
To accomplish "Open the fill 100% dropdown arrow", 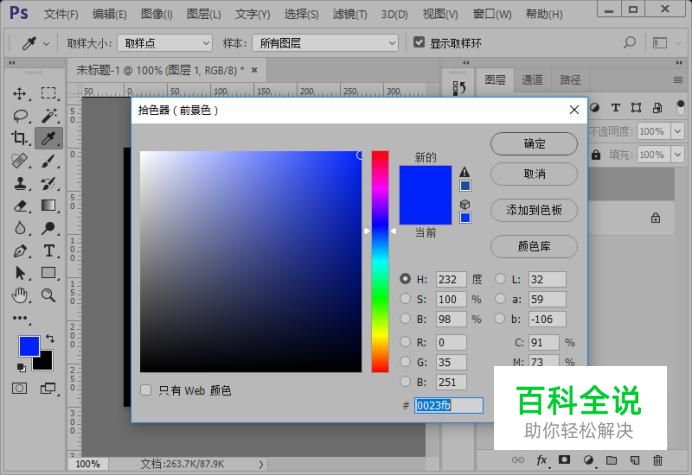I will [x=677, y=155].
